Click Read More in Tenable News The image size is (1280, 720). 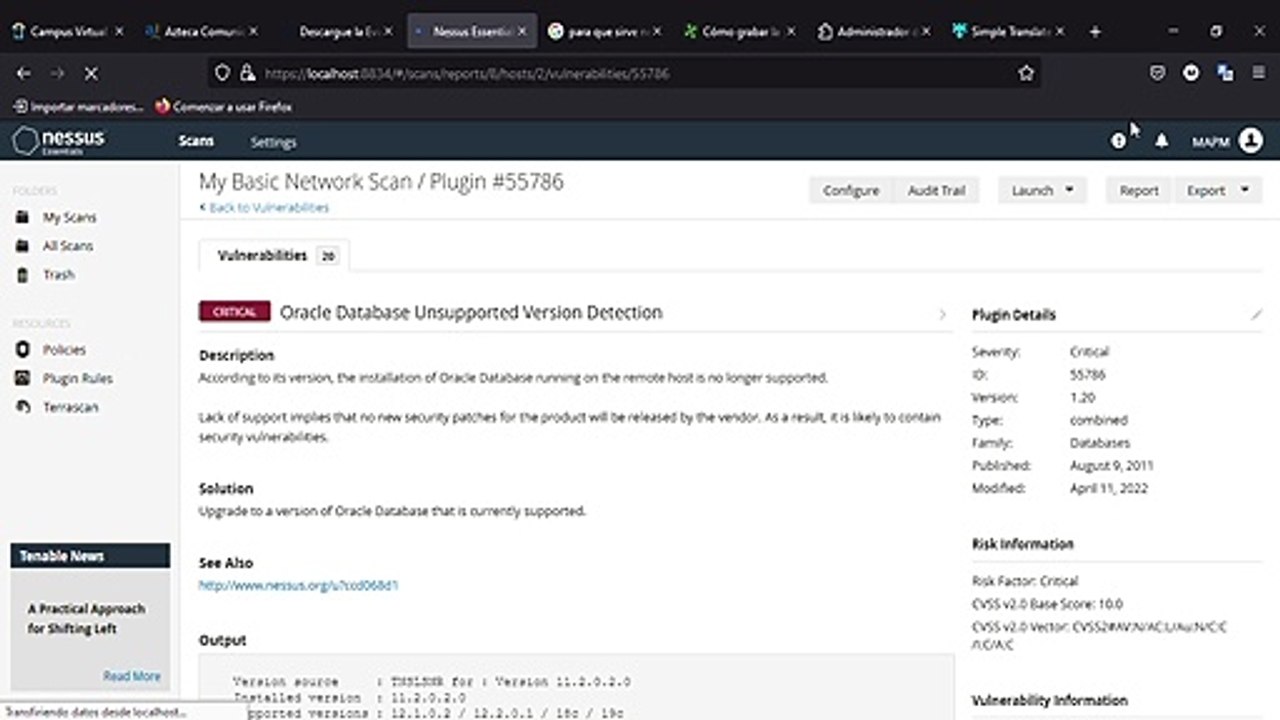click(x=131, y=677)
